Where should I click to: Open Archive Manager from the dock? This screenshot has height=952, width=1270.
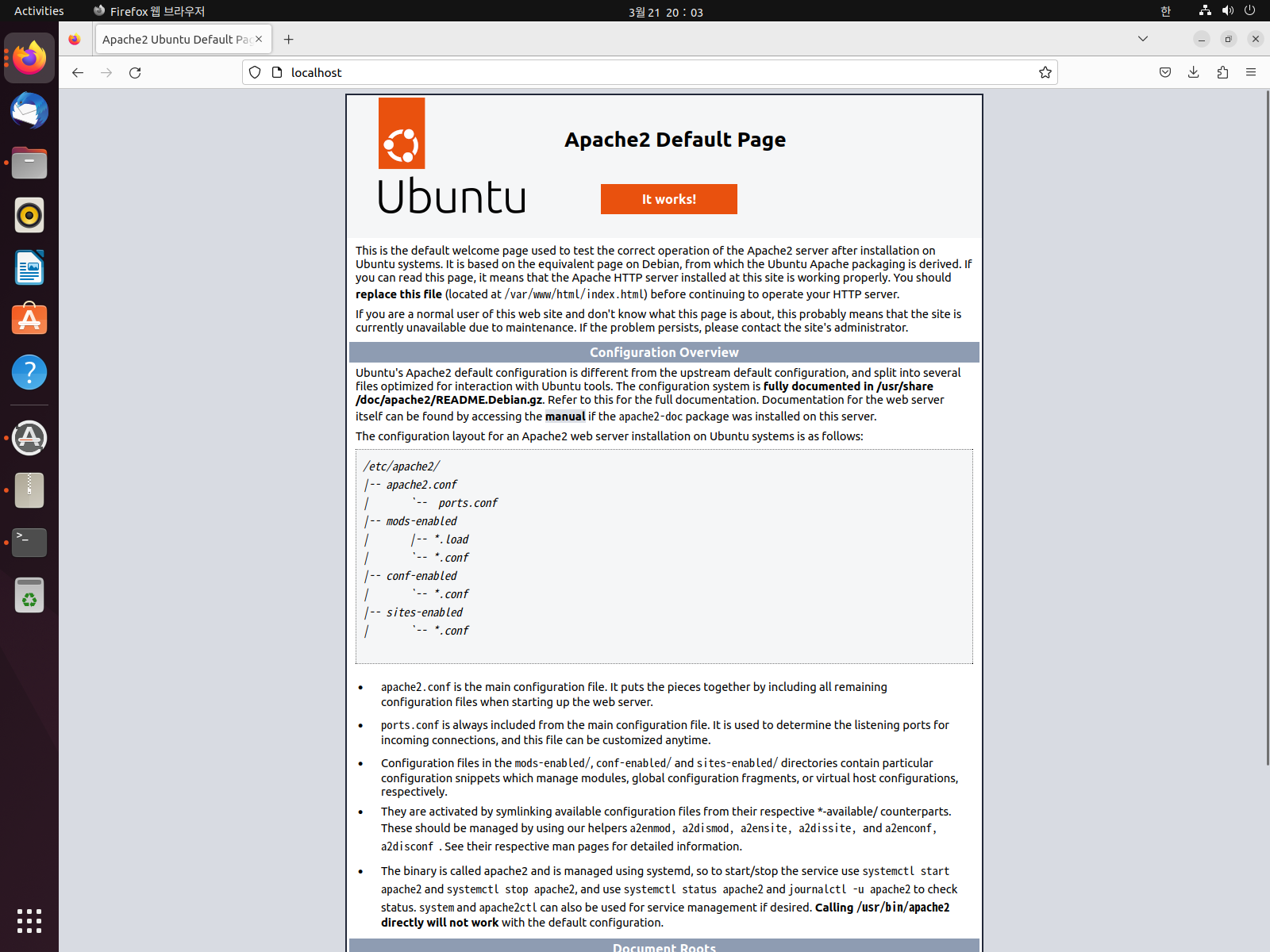(x=29, y=490)
